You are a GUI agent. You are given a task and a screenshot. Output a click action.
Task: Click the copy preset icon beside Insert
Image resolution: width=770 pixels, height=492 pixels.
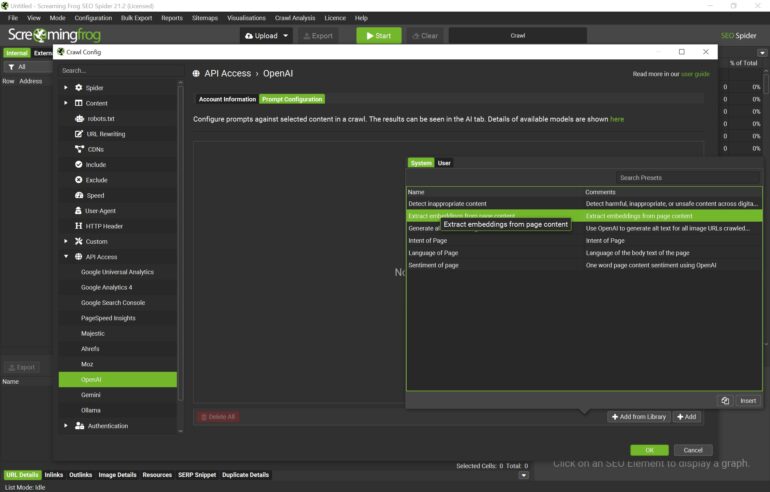[725, 401]
